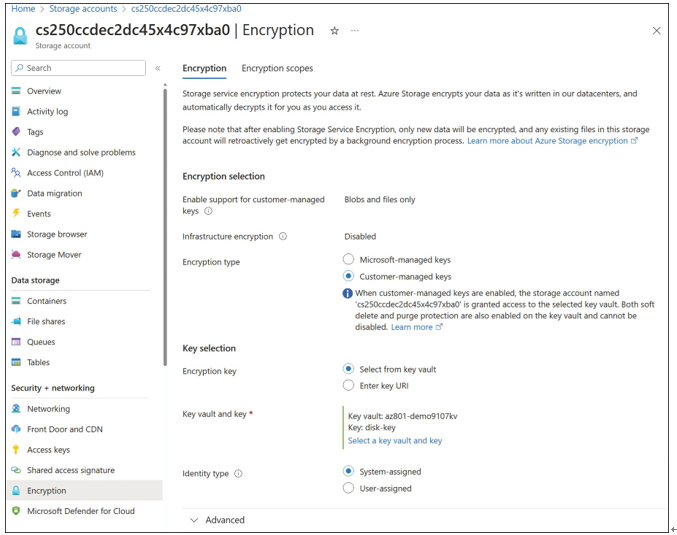Image resolution: width=677 pixels, height=535 pixels.
Task: Click the Diagnose and solve problems icon
Action: point(16,152)
